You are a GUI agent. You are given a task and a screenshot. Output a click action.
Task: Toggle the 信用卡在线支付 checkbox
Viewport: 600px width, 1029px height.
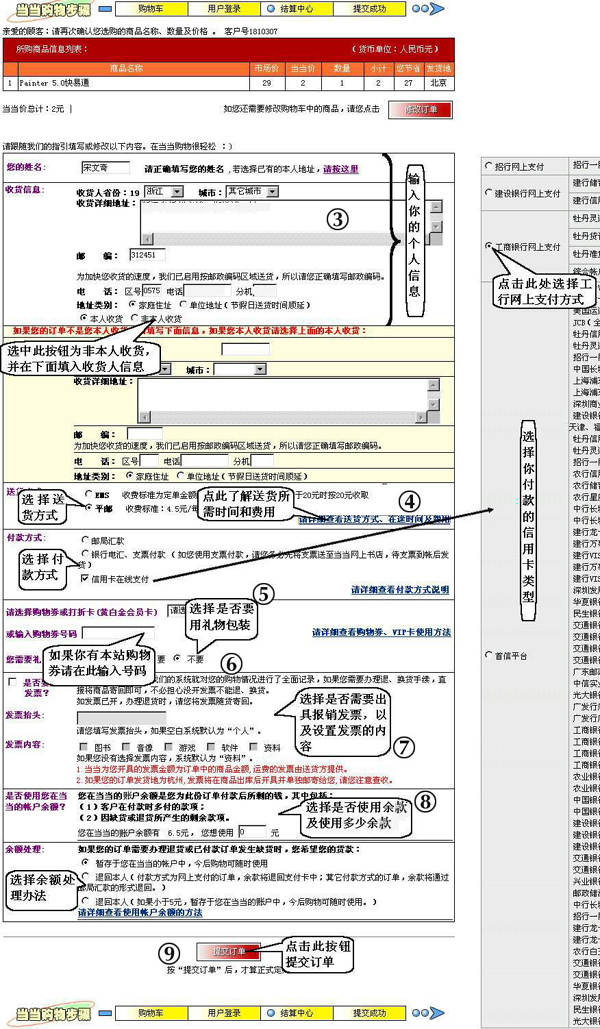click(x=84, y=578)
